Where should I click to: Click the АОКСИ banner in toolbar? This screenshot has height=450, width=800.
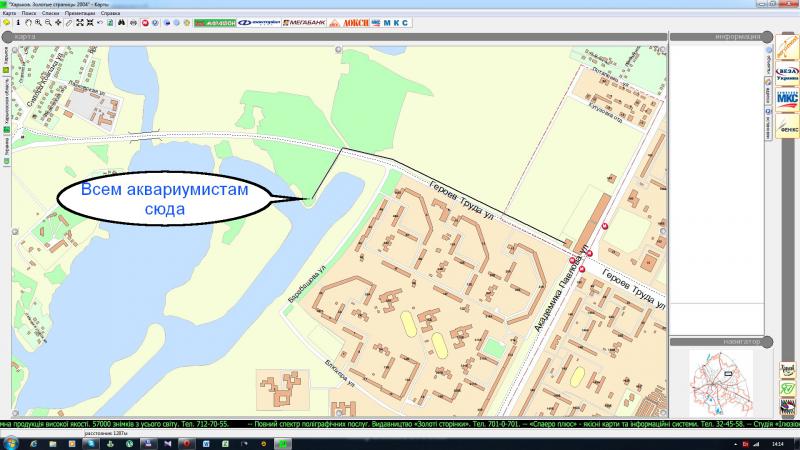[356, 22]
